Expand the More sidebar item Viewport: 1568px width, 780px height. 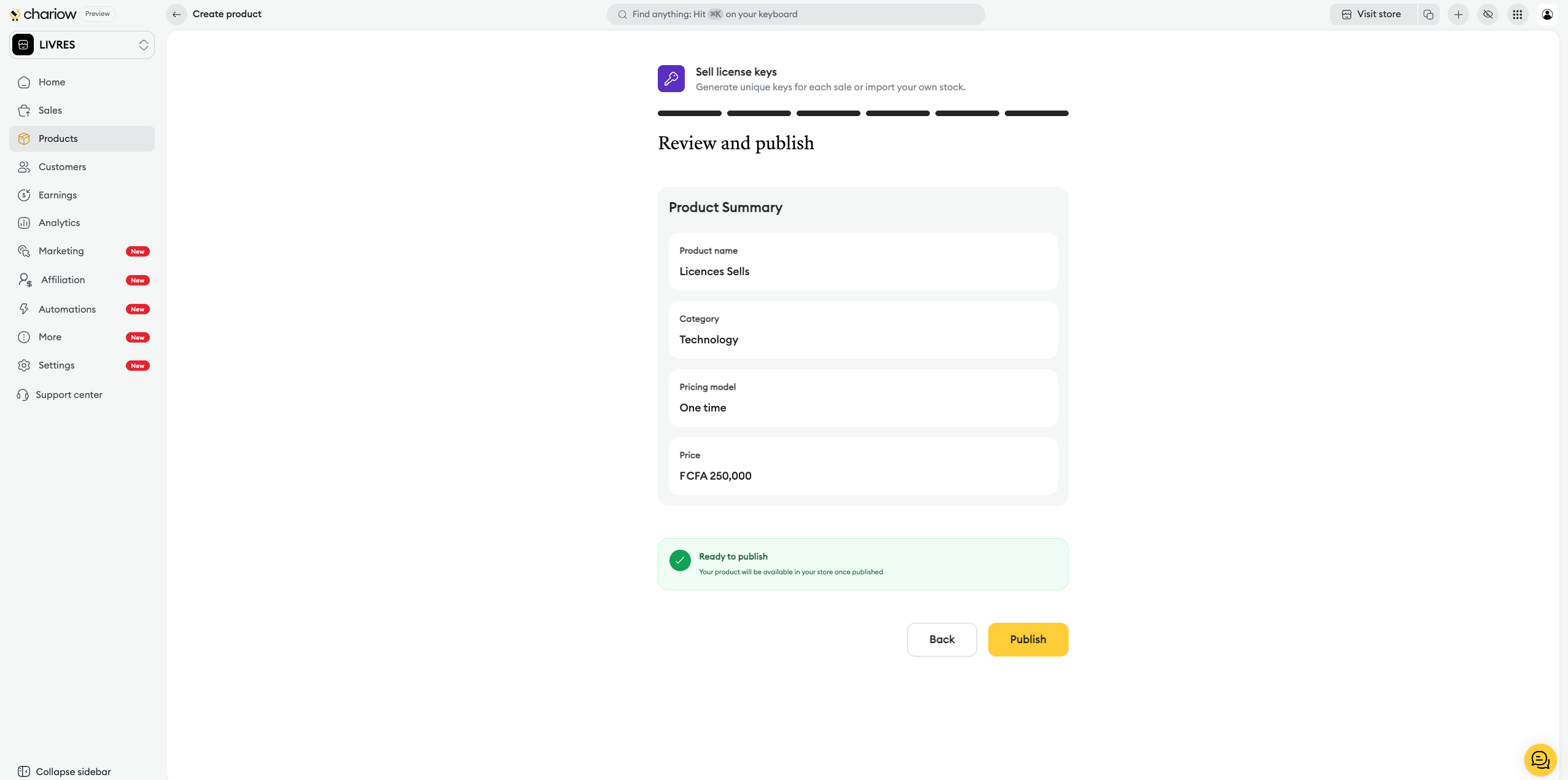pos(50,337)
